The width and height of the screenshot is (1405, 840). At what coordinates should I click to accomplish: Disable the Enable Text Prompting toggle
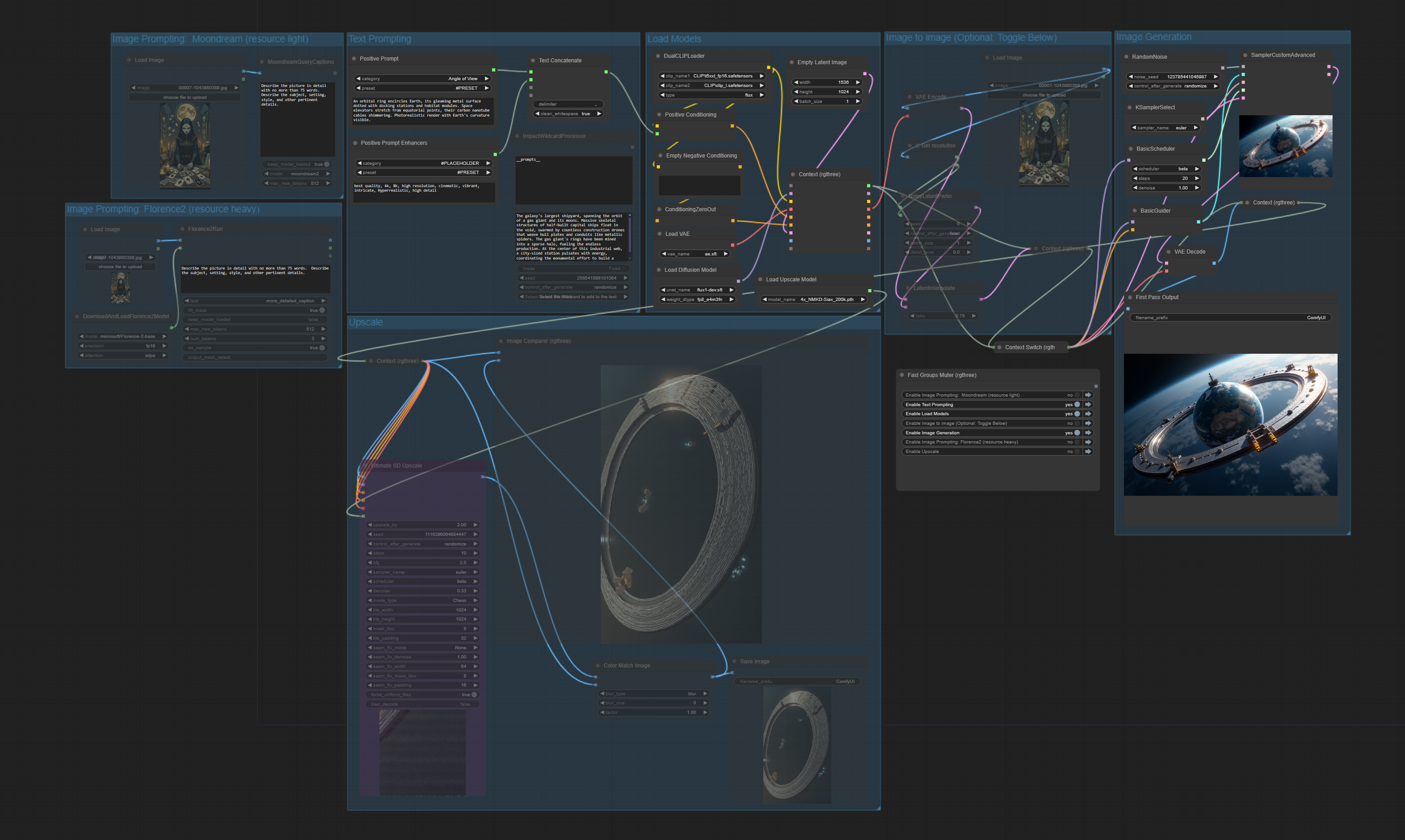point(1077,405)
